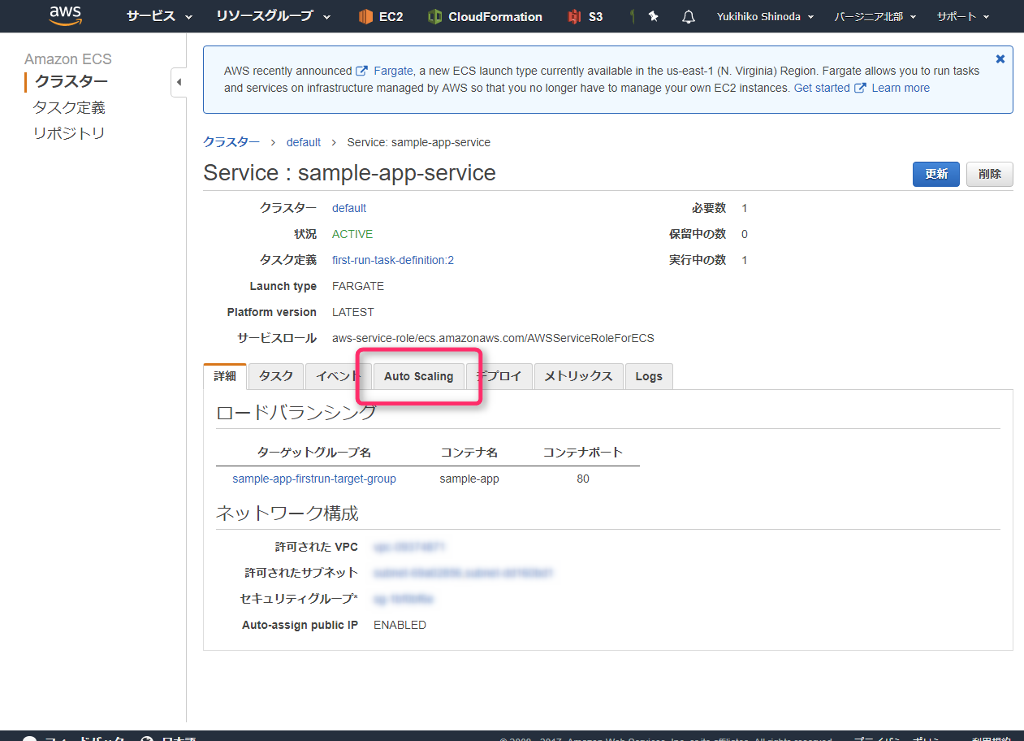Click the ネットワーク構成 section heading
Image resolution: width=1024 pixels, height=741 pixels.
[287, 514]
